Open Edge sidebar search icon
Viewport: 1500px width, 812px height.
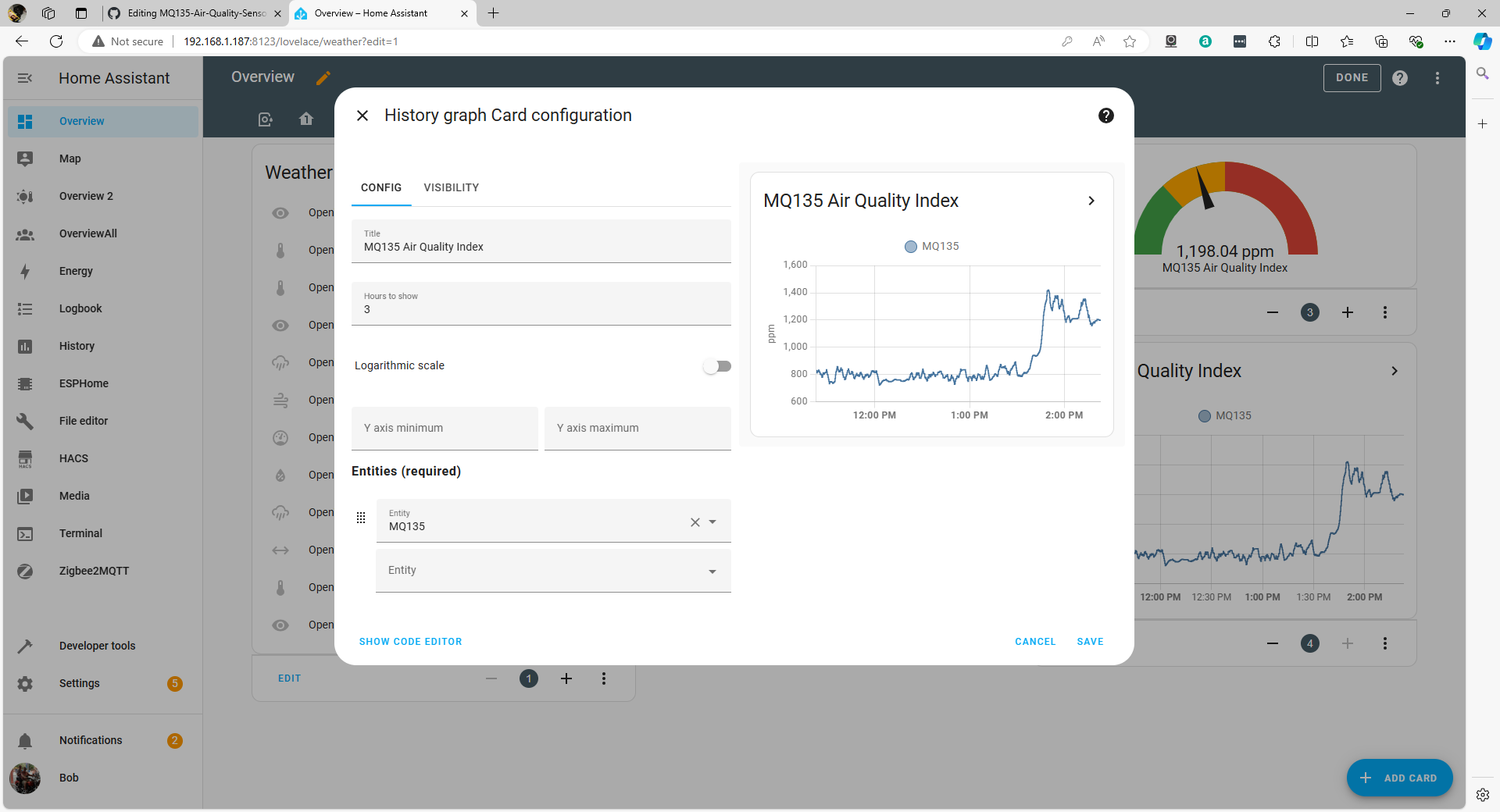[x=1482, y=73]
